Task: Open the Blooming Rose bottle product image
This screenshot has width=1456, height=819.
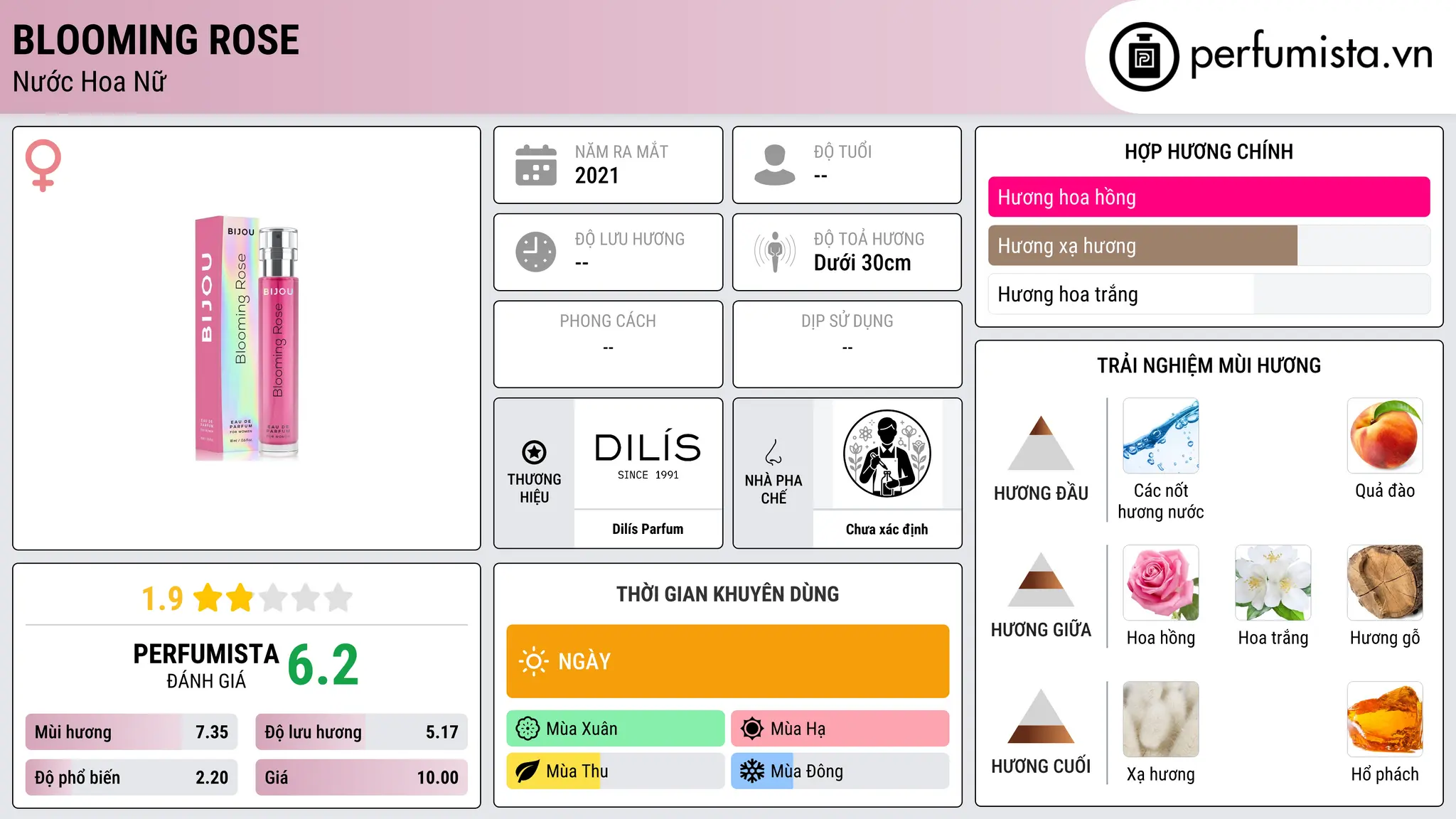Action: click(x=247, y=338)
